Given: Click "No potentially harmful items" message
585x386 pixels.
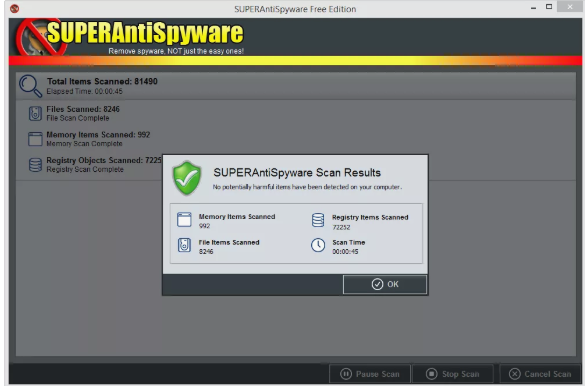Looking at the screenshot, I should pos(307,187).
